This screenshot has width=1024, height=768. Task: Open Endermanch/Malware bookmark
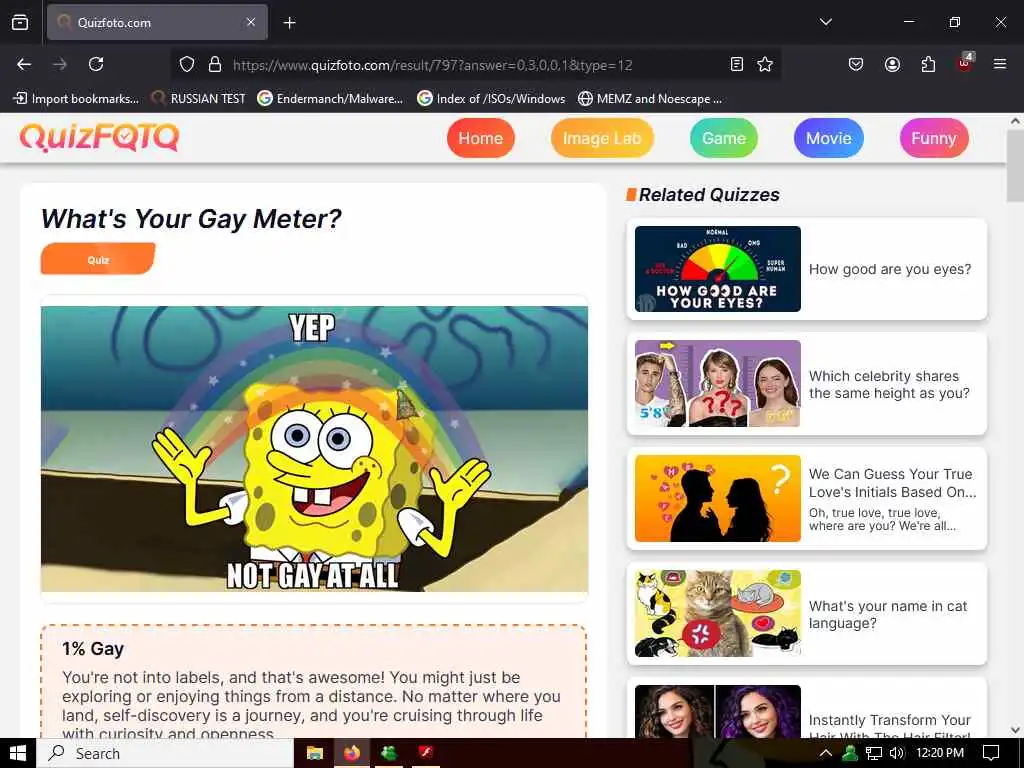coord(330,99)
